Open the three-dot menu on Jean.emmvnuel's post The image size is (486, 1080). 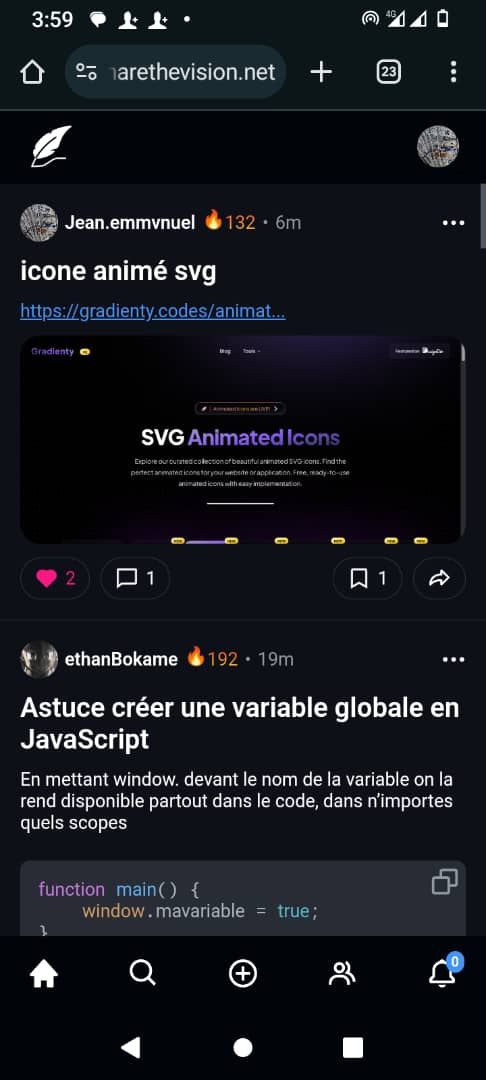click(x=454, y=223)
